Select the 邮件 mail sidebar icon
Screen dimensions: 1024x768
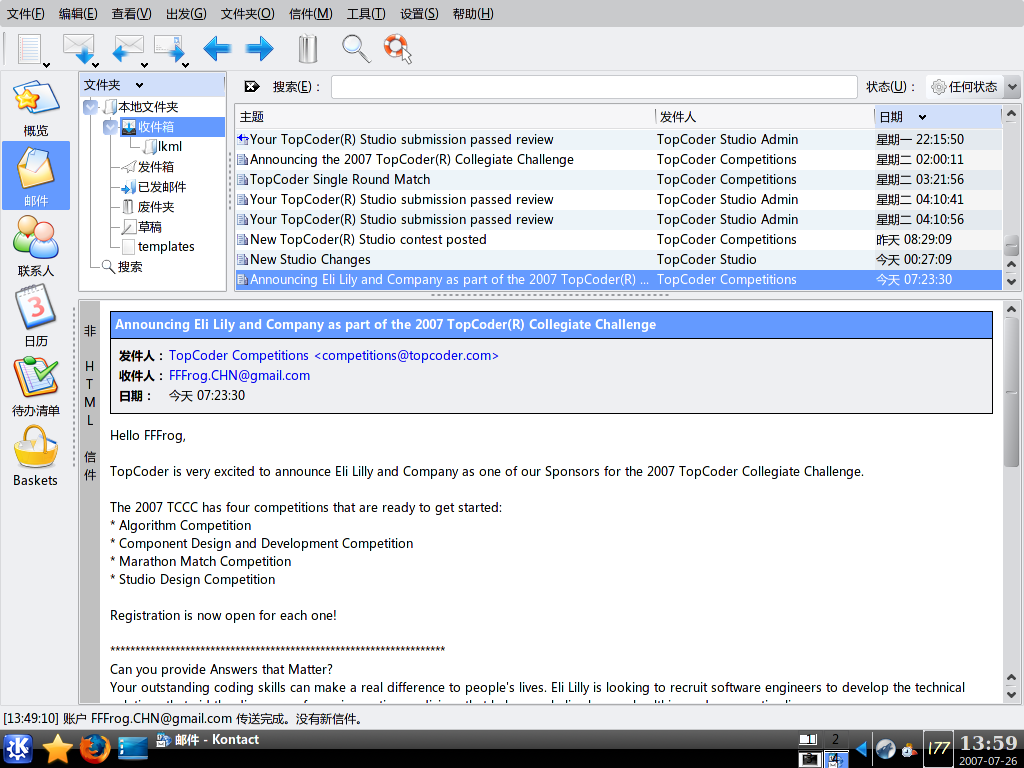[x=36, y=176]
